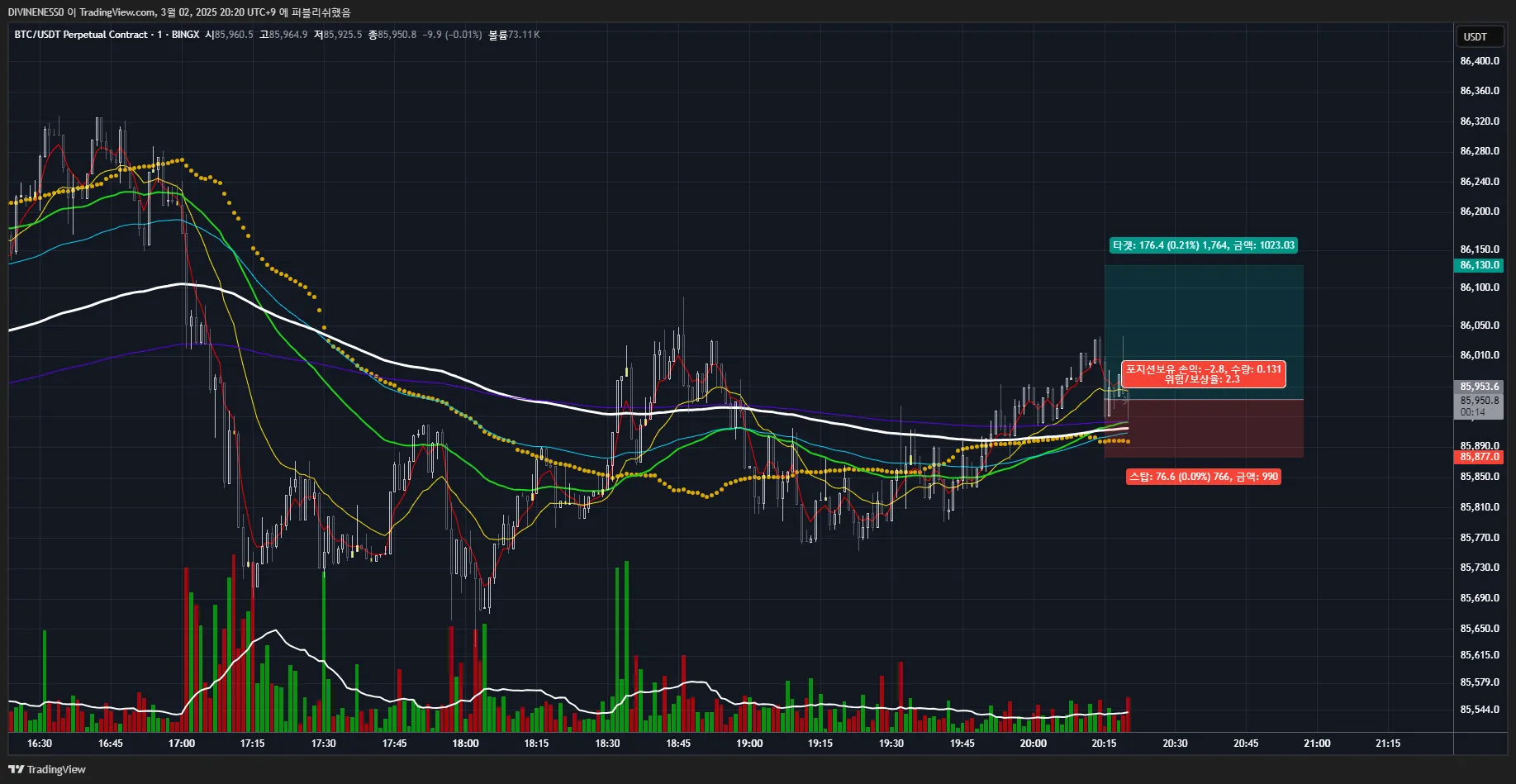Click the red stop-loss zone of the long position
Image resolution: width=1516 pixels, height=784 pixels.
click(1204, 429)
